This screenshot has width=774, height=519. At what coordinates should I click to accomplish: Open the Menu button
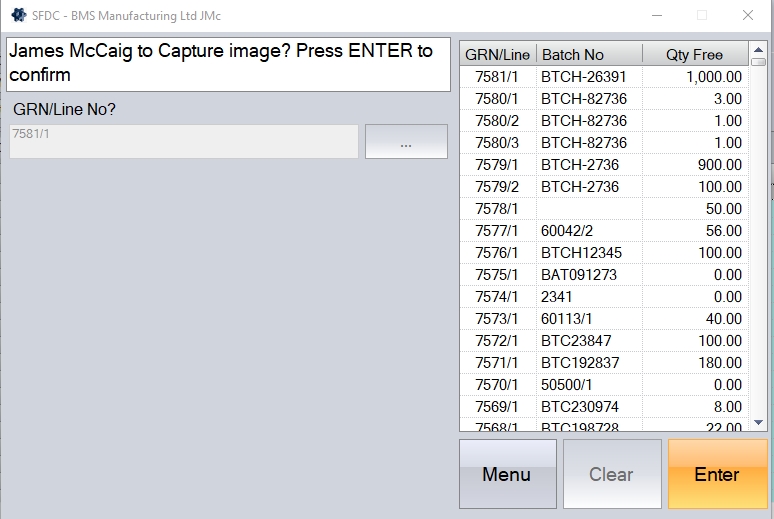[507, 474]
